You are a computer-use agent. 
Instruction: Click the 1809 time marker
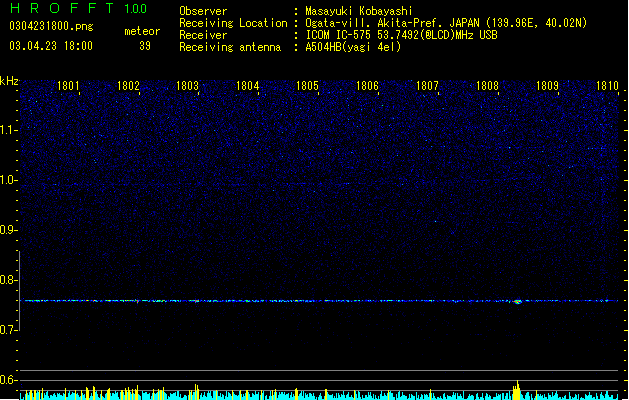[548, 86]
